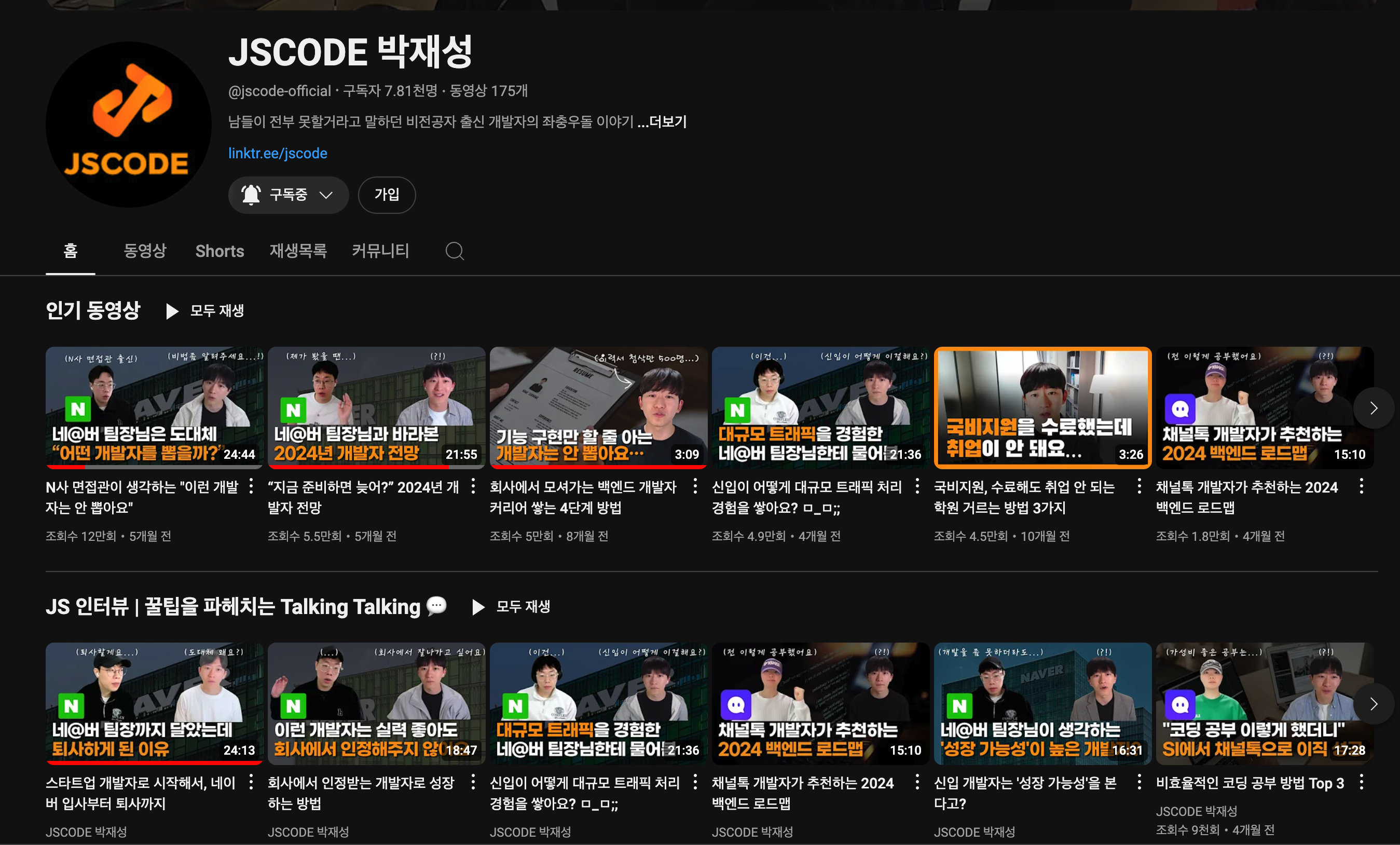The width and height of the screenshot is (1400, 845).
Task: Play all 인기 동영상 with 모두 재생
Action: (x=205, y=311)
